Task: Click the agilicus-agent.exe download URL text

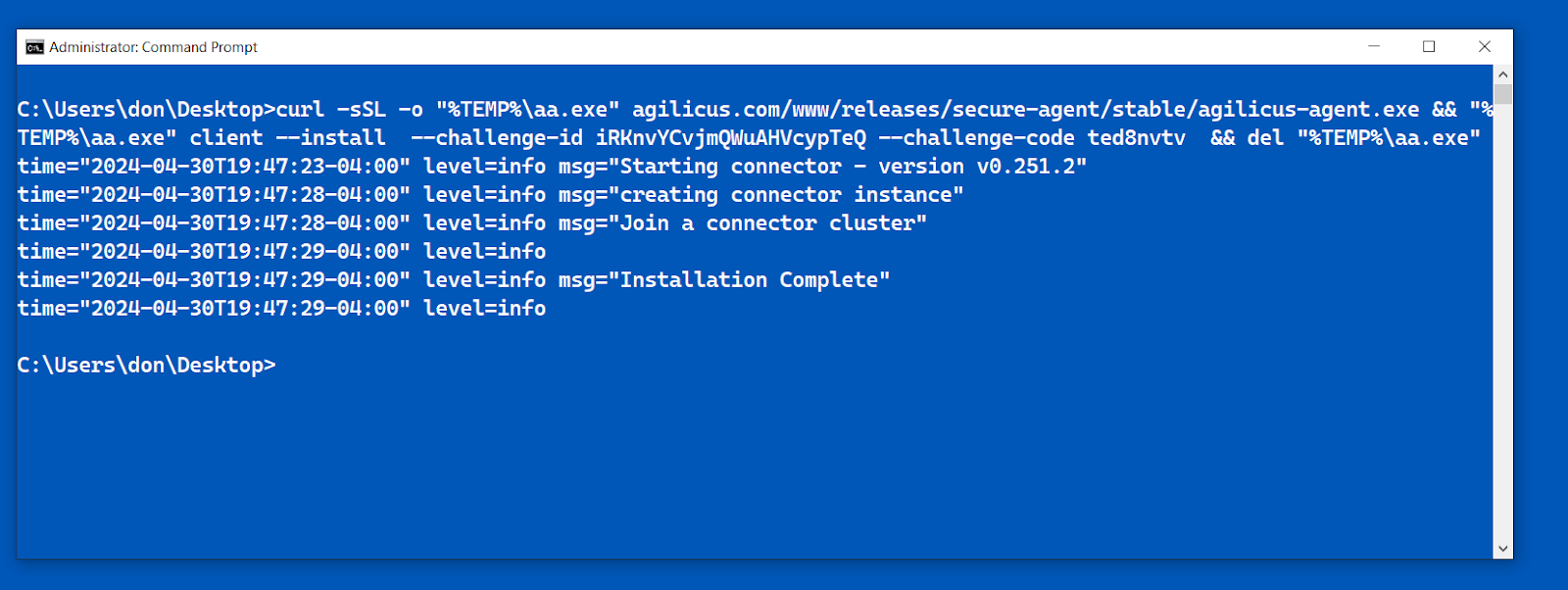Action: coord(1025,109)
